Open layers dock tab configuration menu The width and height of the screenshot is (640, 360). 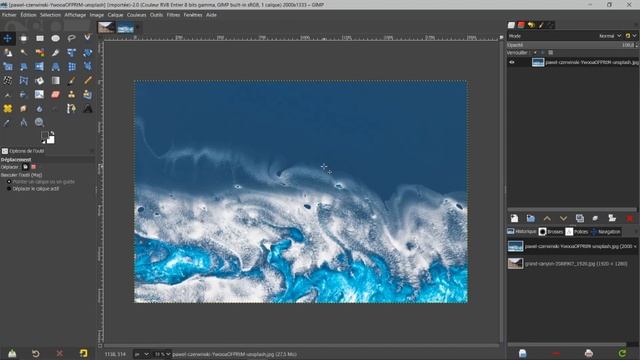pyautogui.click(x=636, y=25)
